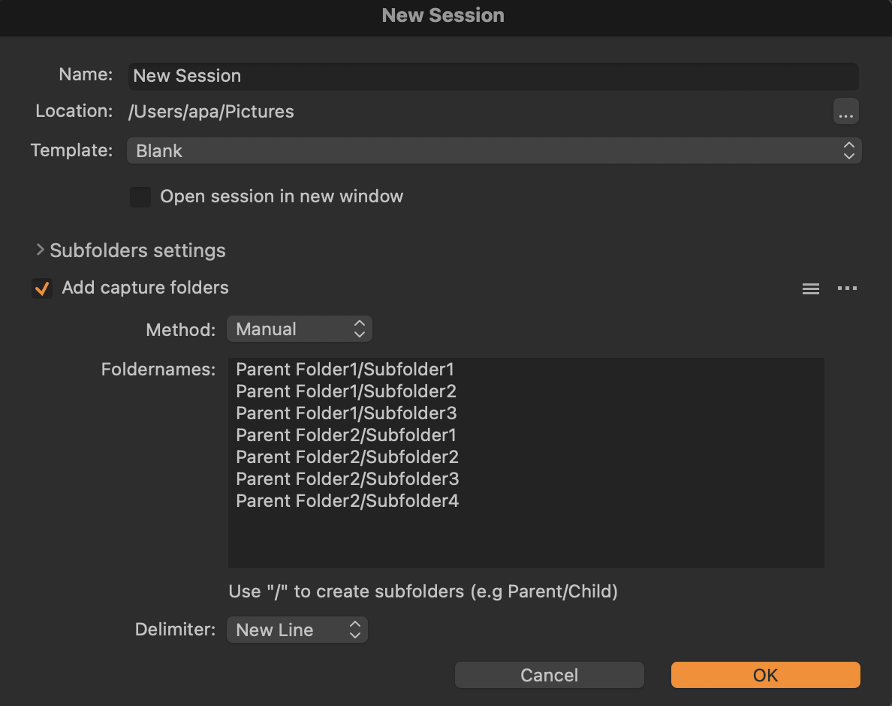Click the /Users/apa/Pictures location path
The height and width of the screenshot is (706, 892).
click(x=211, y=112)
